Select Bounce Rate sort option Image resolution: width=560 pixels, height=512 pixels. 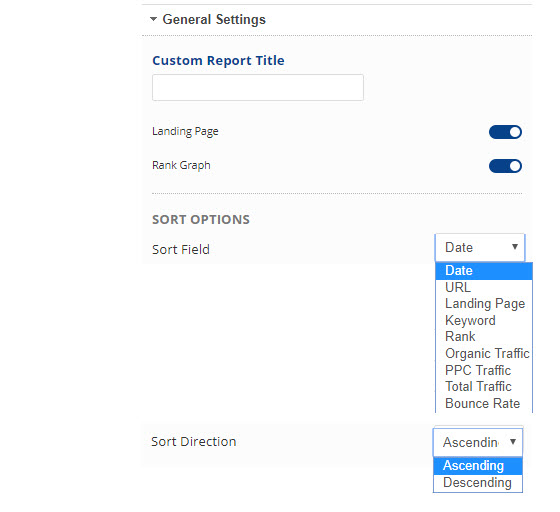coord(484,403)
